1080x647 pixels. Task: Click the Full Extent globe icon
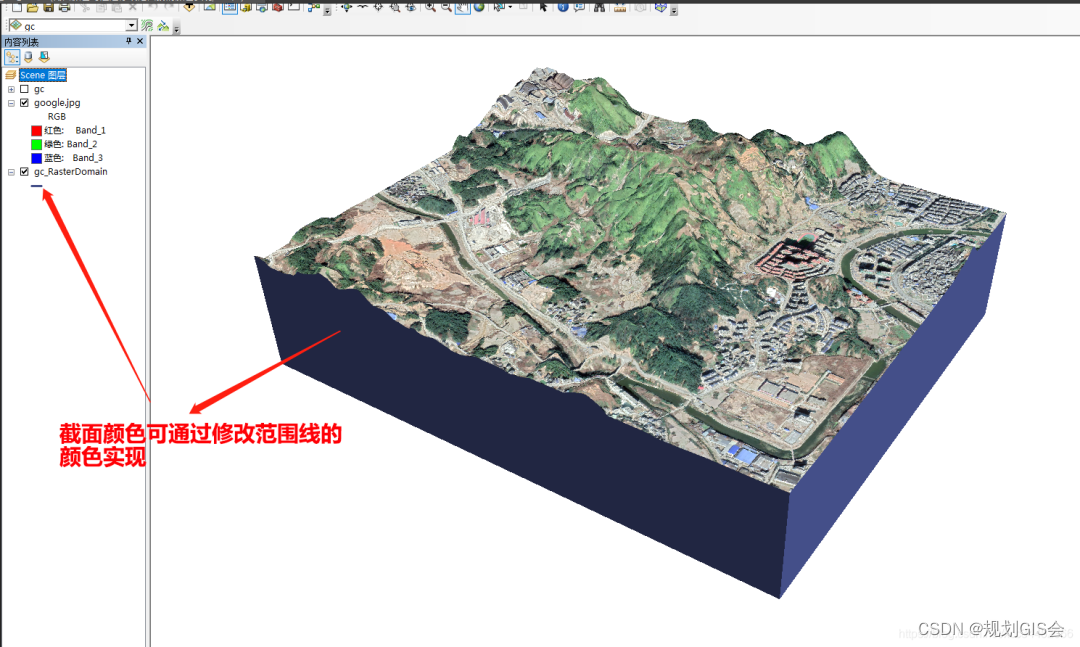click(478, 9)
